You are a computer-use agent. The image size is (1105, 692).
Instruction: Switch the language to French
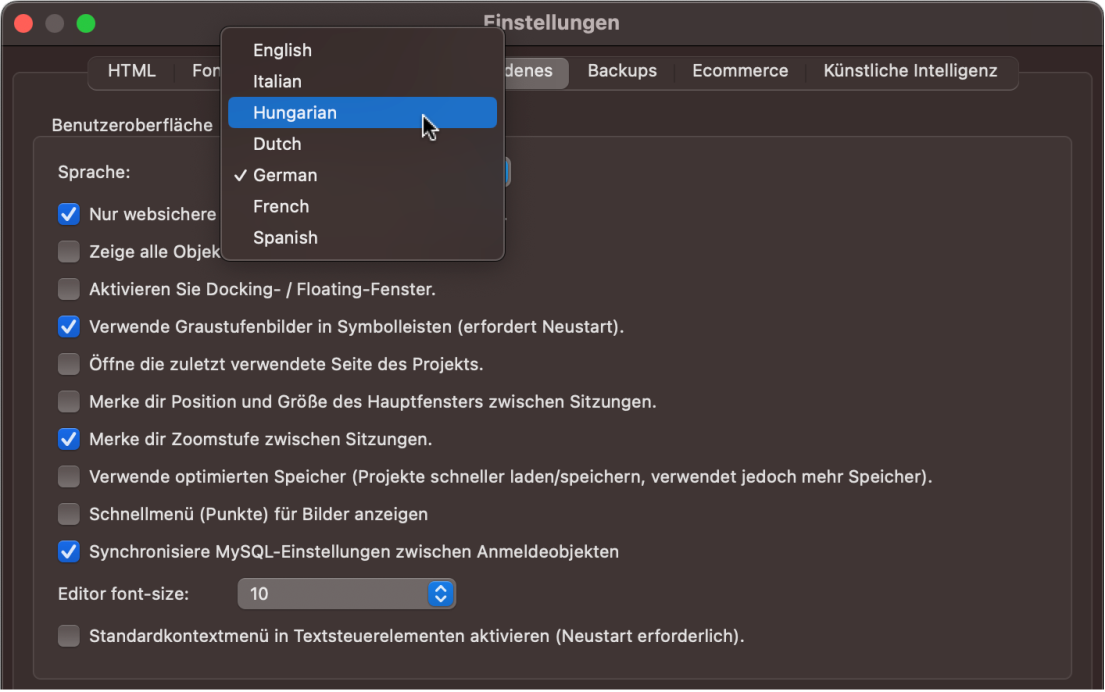point(281,206)
